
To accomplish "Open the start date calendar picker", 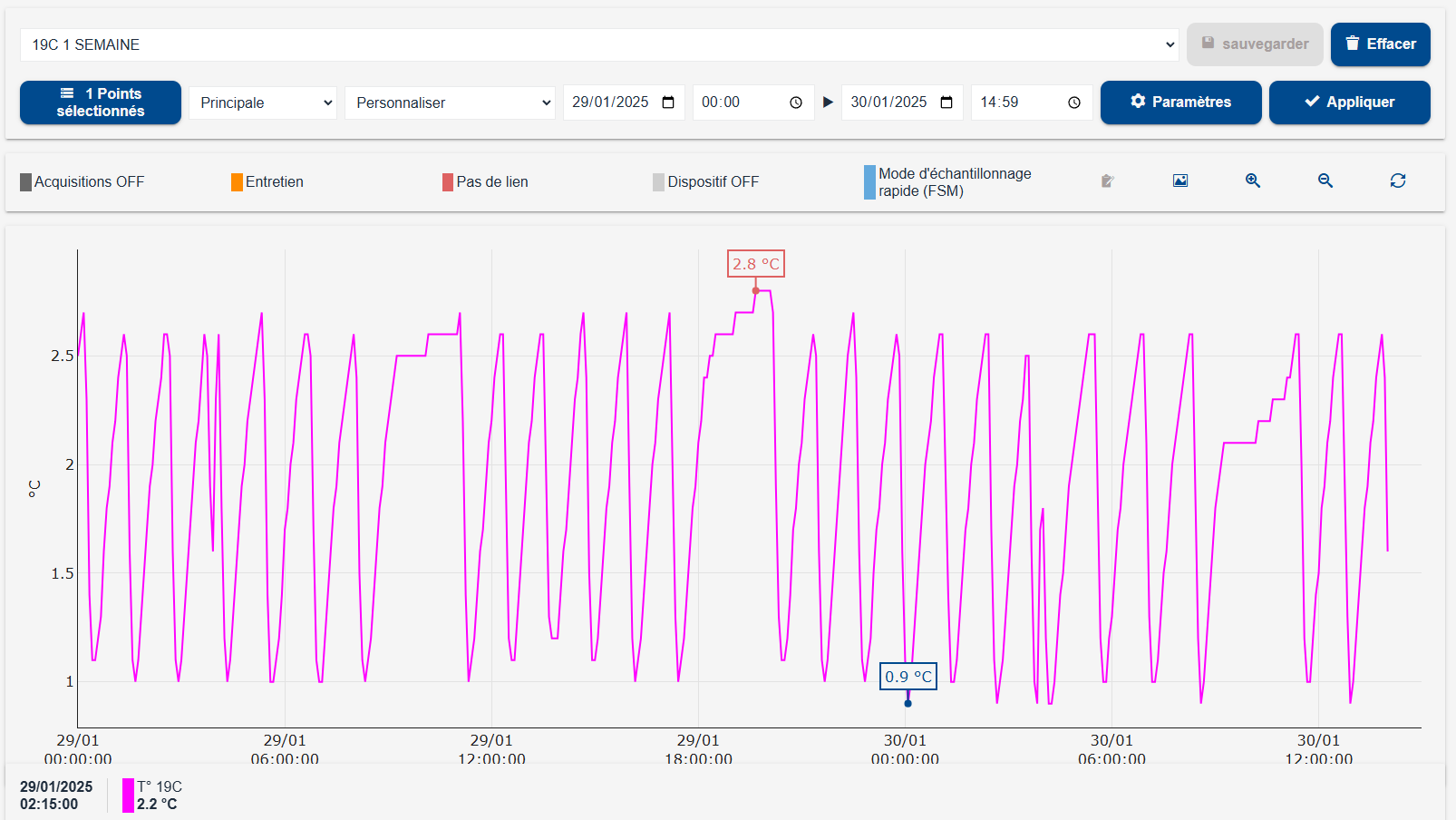I will (668, 102).
